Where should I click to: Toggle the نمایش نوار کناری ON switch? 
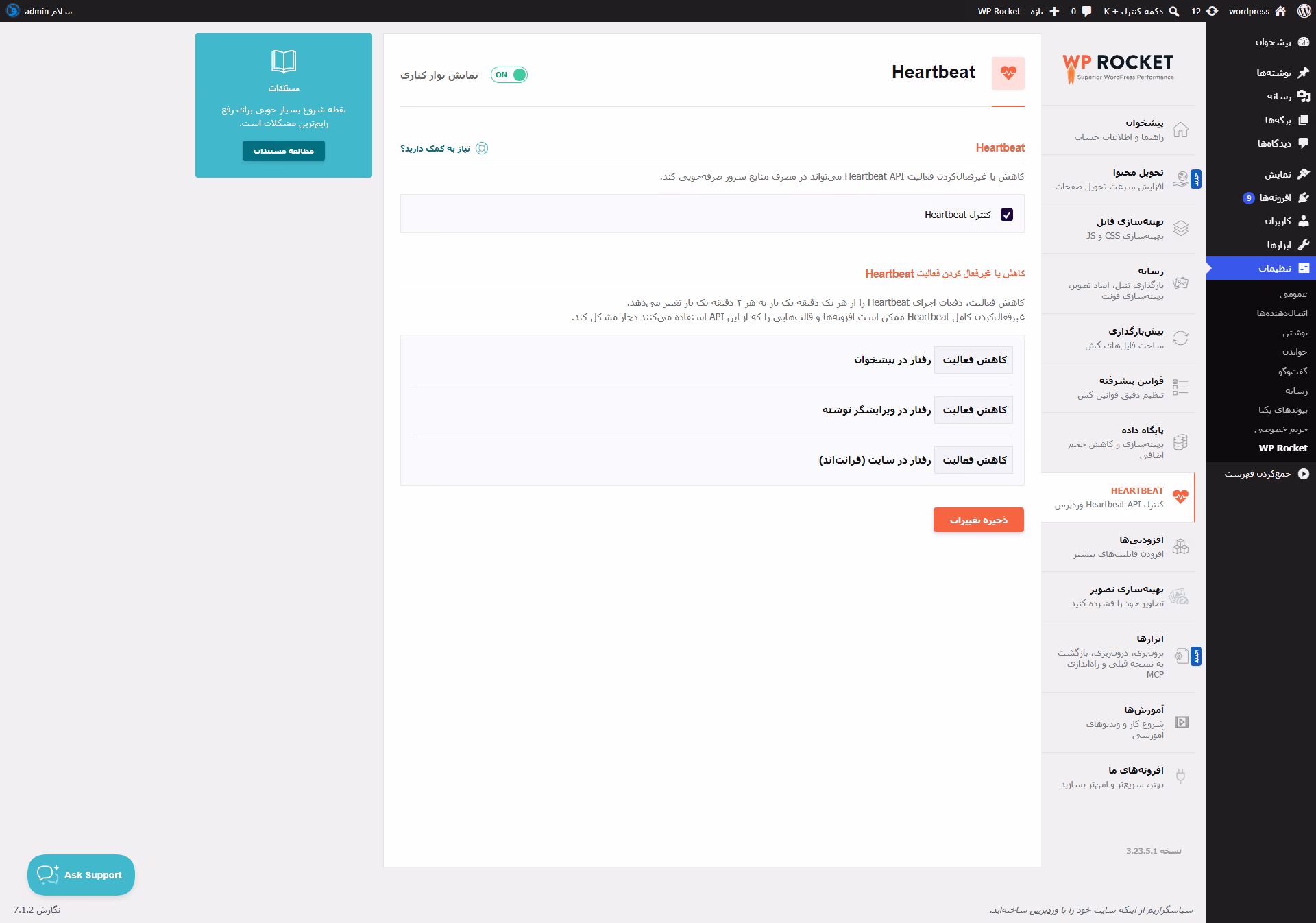point(509,75)
